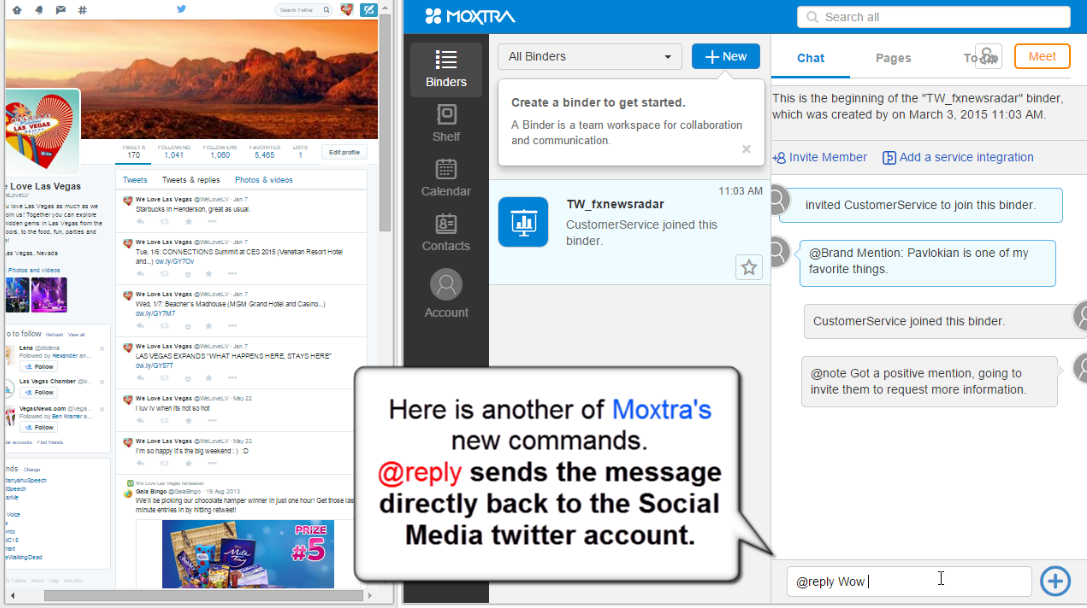Open Contacts in Moxtra sidebar
Screen dimensions: 1087x608
point(446,233)
